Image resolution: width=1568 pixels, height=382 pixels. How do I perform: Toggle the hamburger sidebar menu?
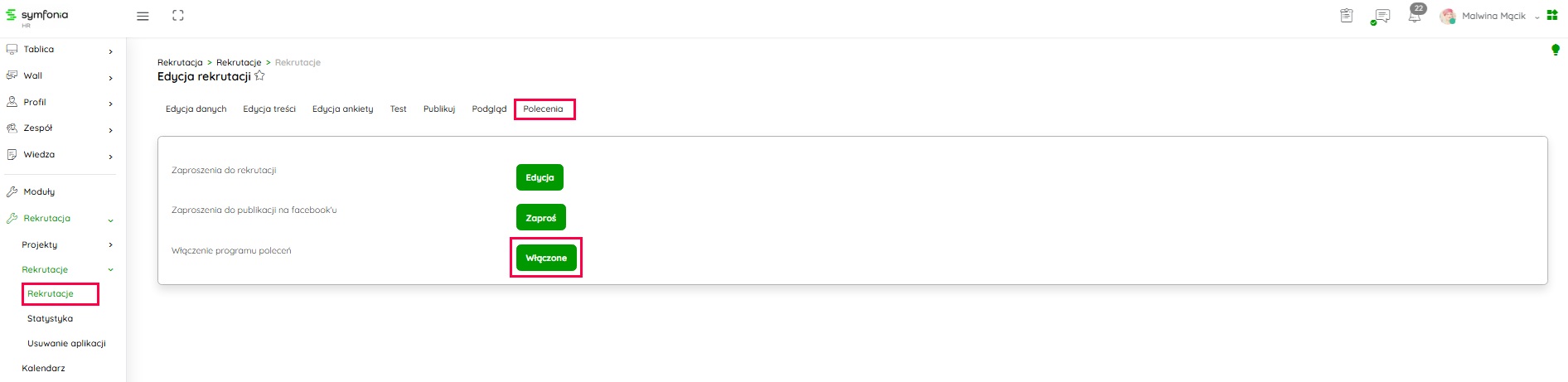[x=143, y=16]
